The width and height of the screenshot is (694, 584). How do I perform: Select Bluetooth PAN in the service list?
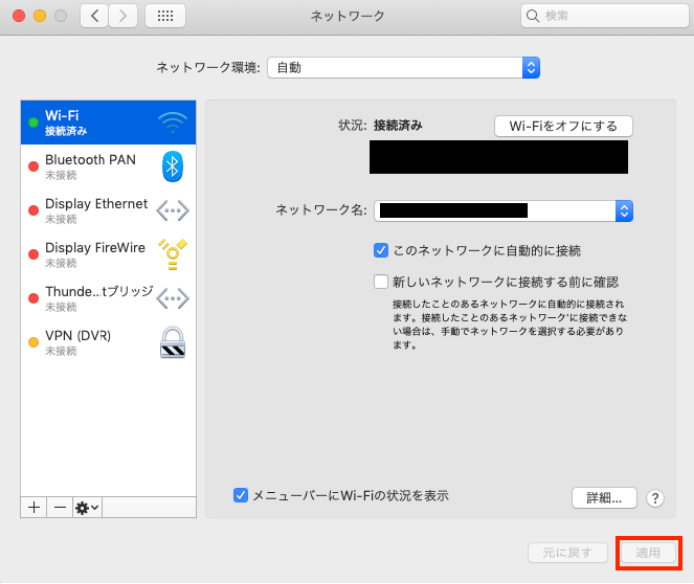click(x=108, y=166)
